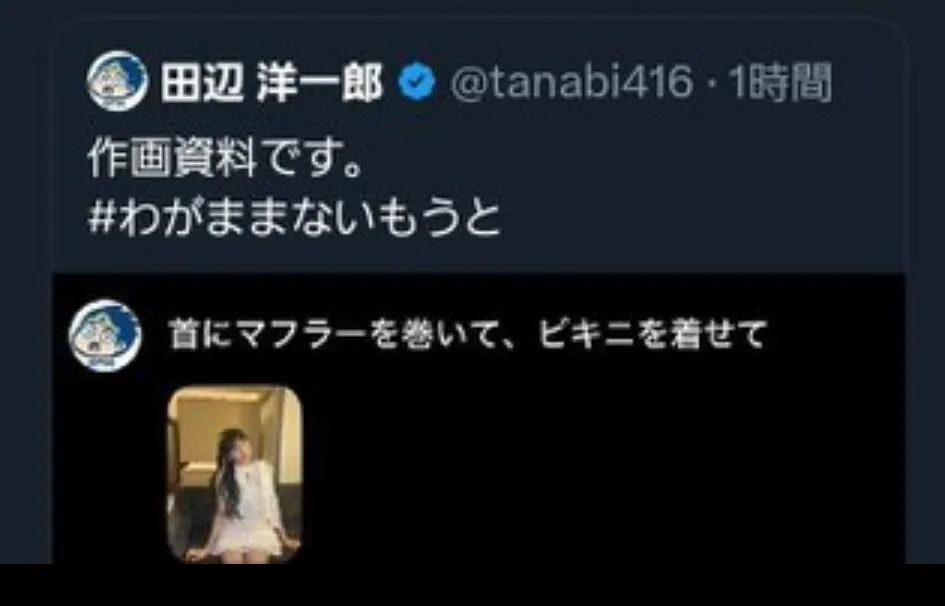Viewport: 945px width, 606px height.
Task: Select the surname 田辺 in the header
Action: tap(202, 83)
